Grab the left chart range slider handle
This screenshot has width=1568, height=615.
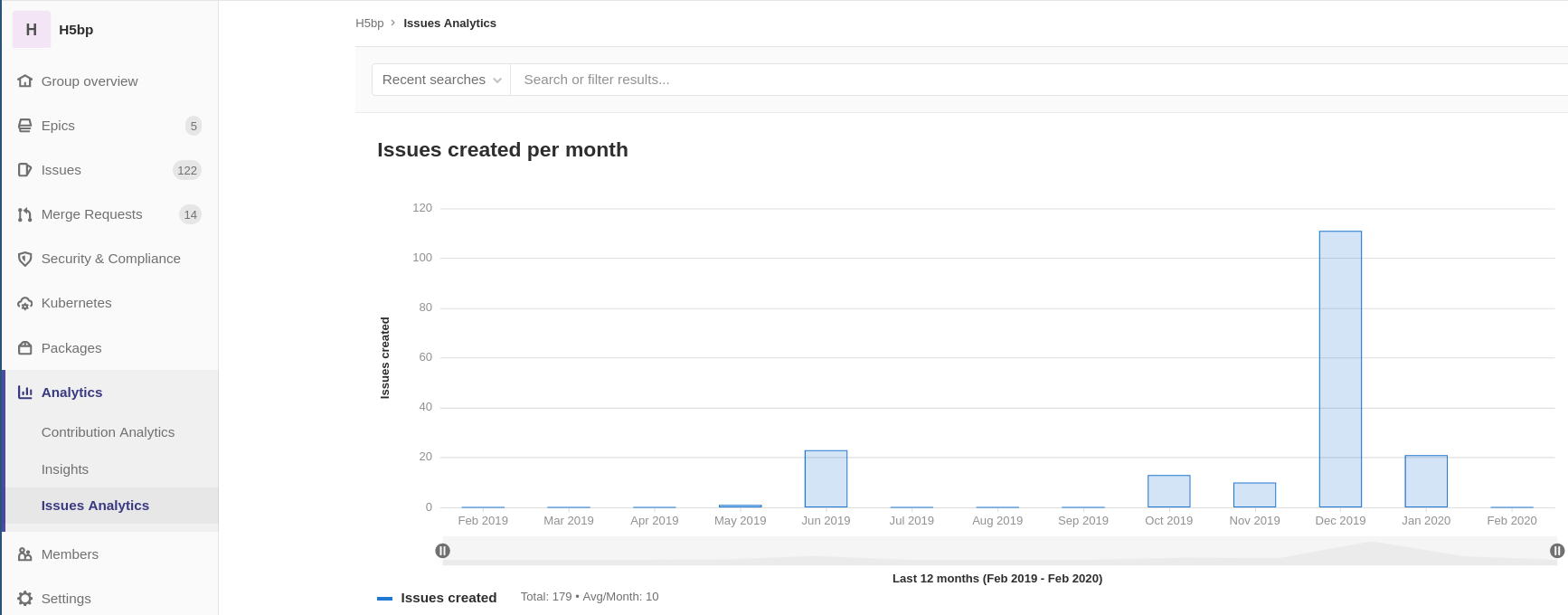coord(442,551)
